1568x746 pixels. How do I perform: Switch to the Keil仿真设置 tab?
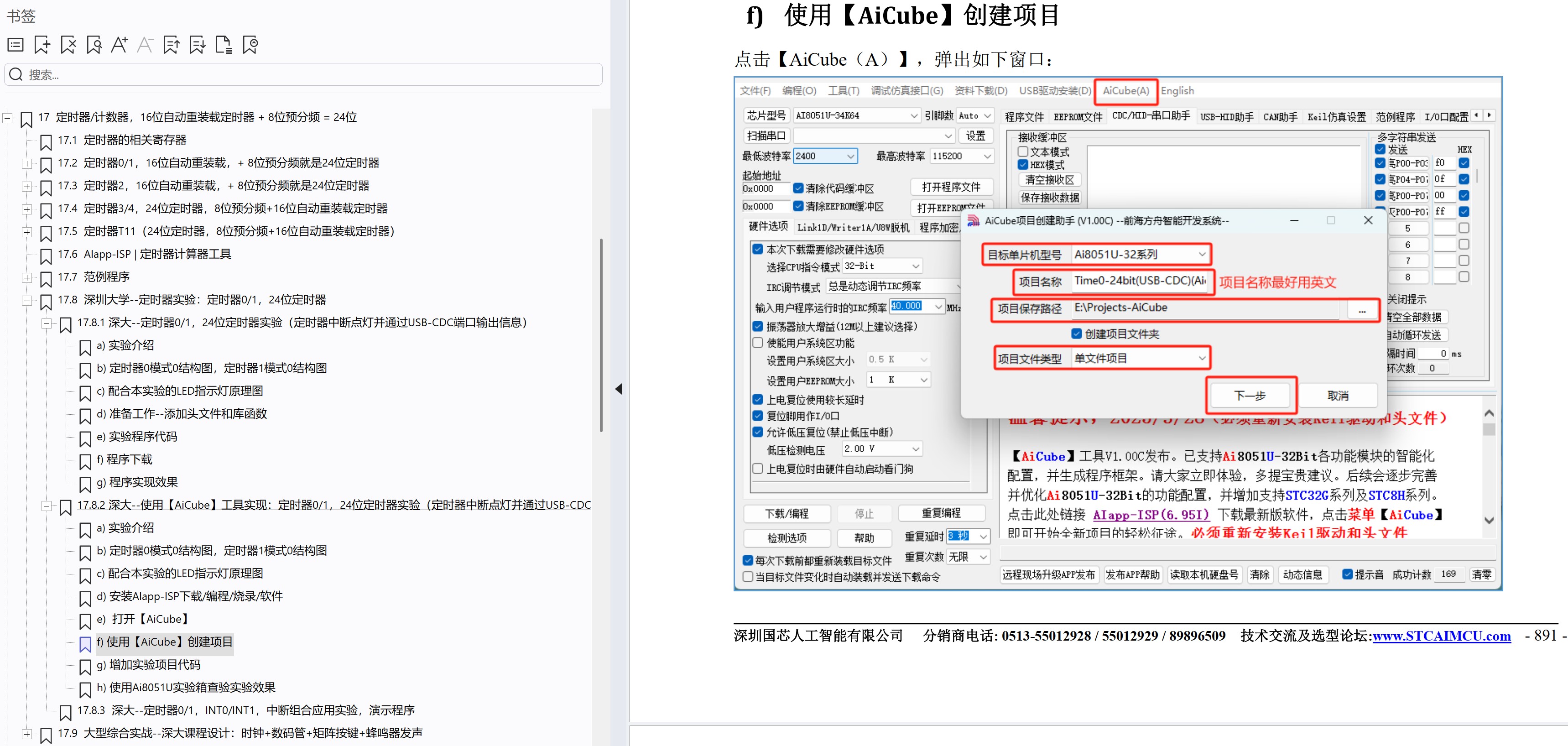coord(1336,116)
